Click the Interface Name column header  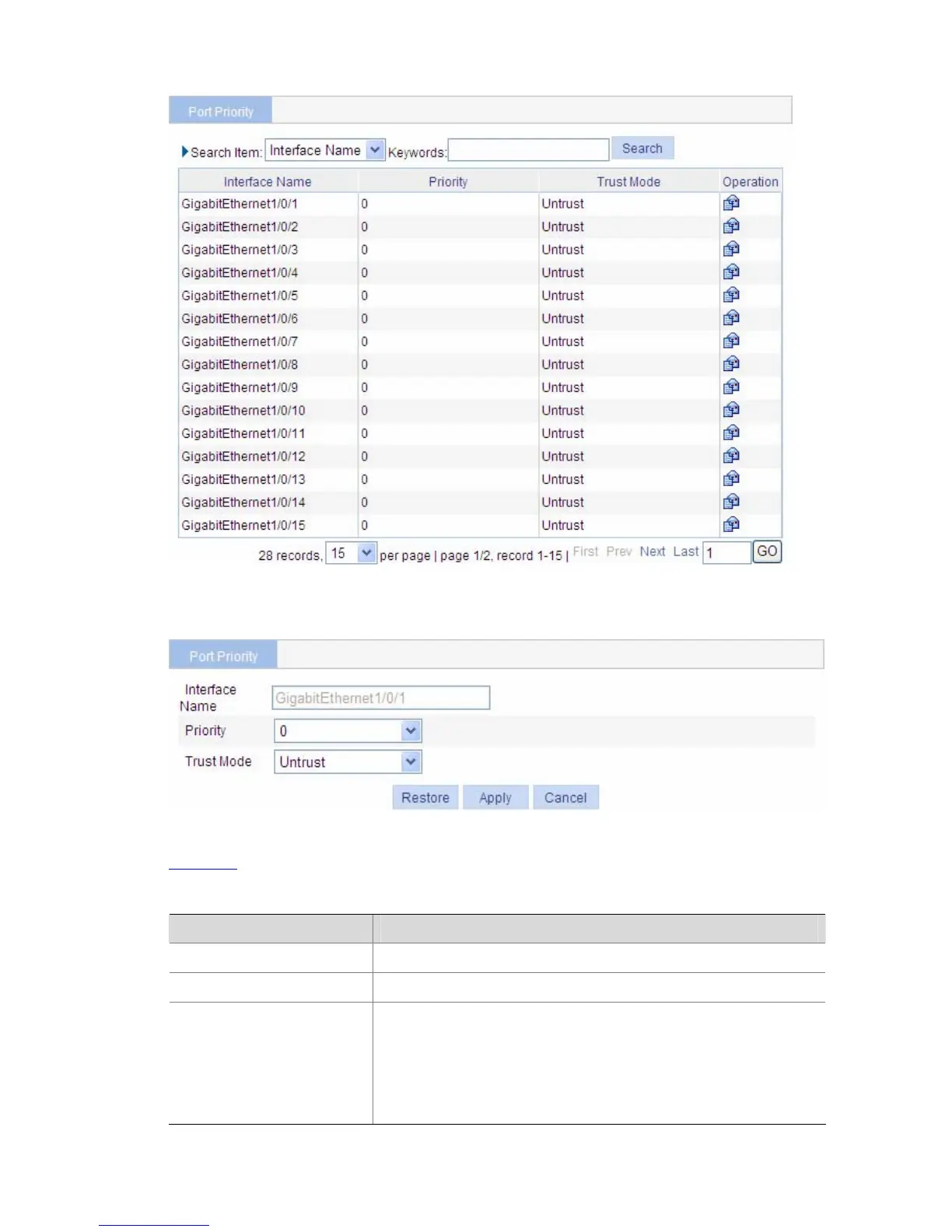[268, 181]
